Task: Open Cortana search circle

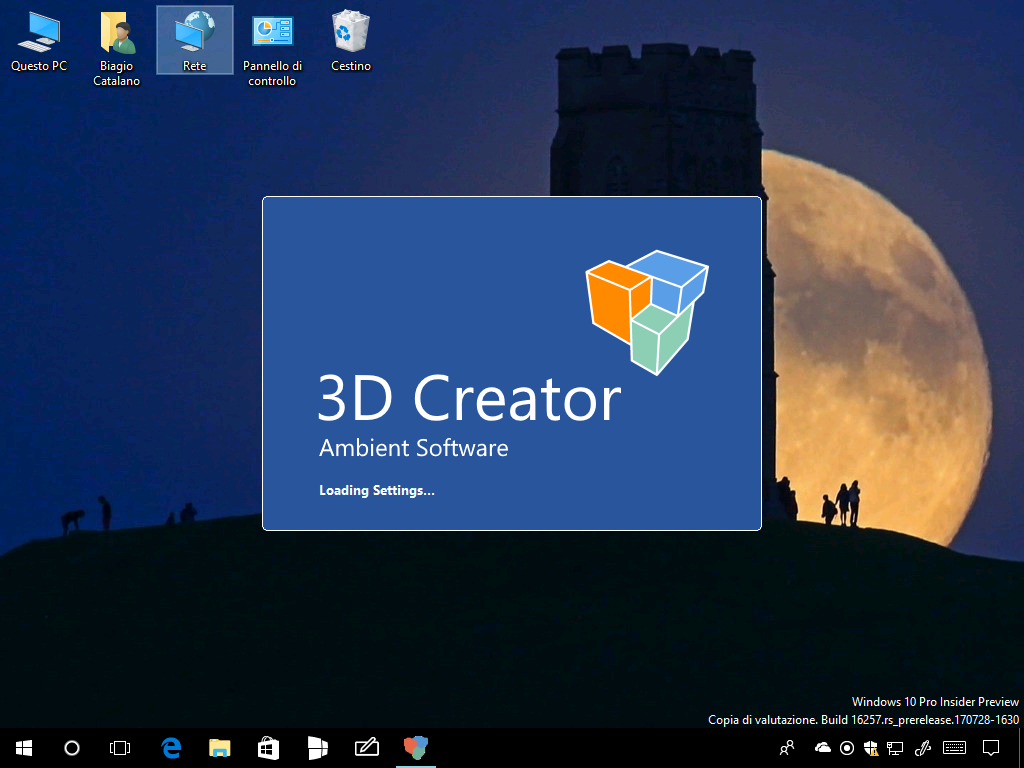Action: pyautogui.click(x=72, y=748)
